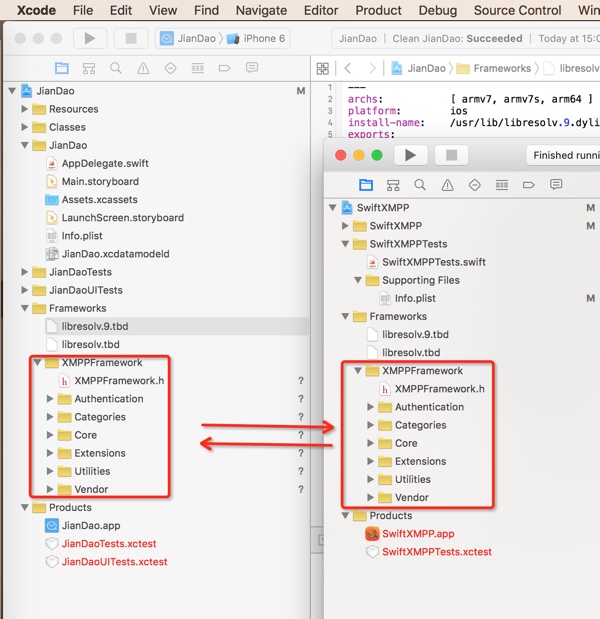Click Run button in JianDao window
This screenshot has width=600, height=619.
click(x=90, y=38)
